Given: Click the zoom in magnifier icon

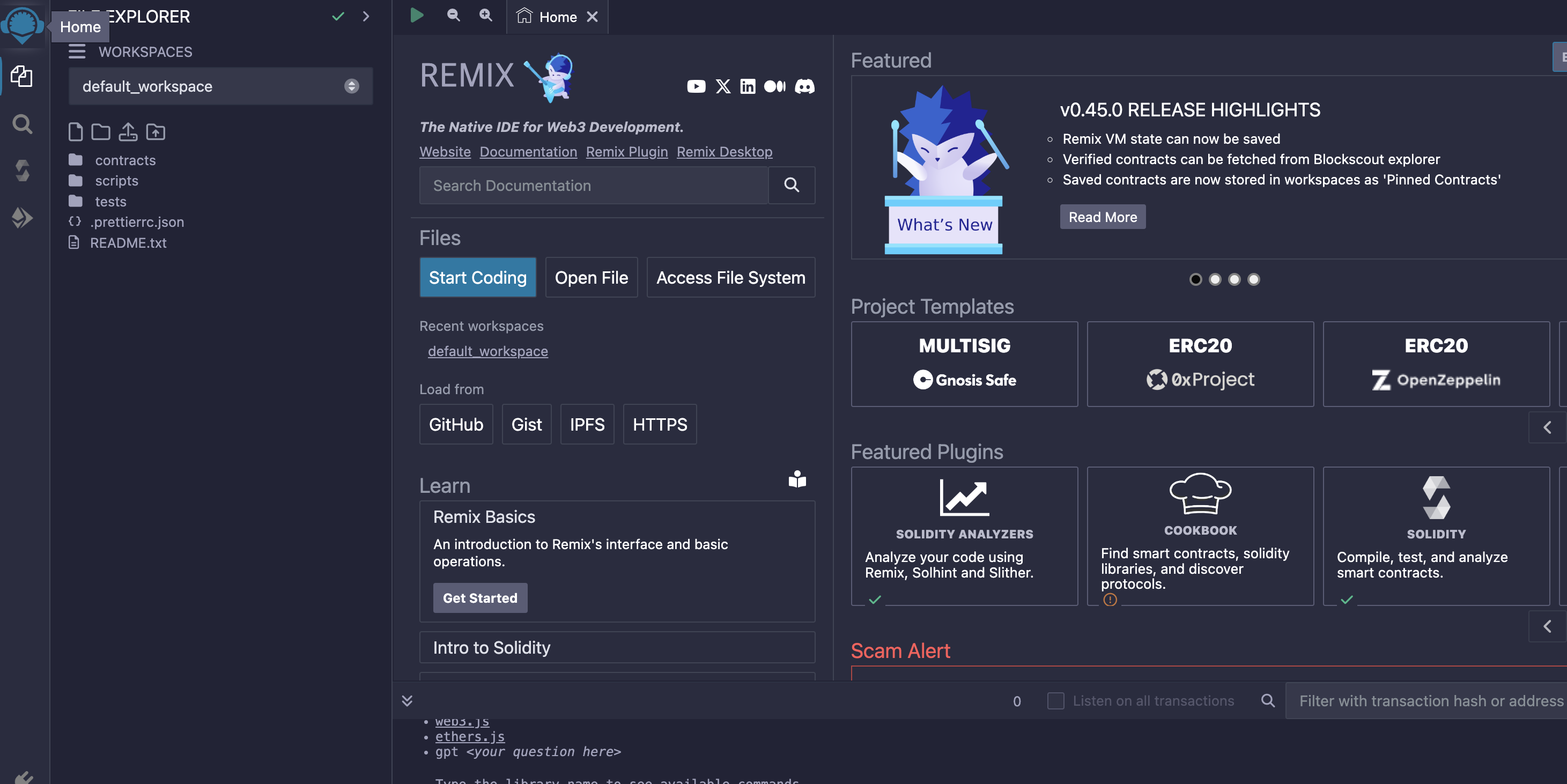Looking at the screenshot, I should coord(485,15).
